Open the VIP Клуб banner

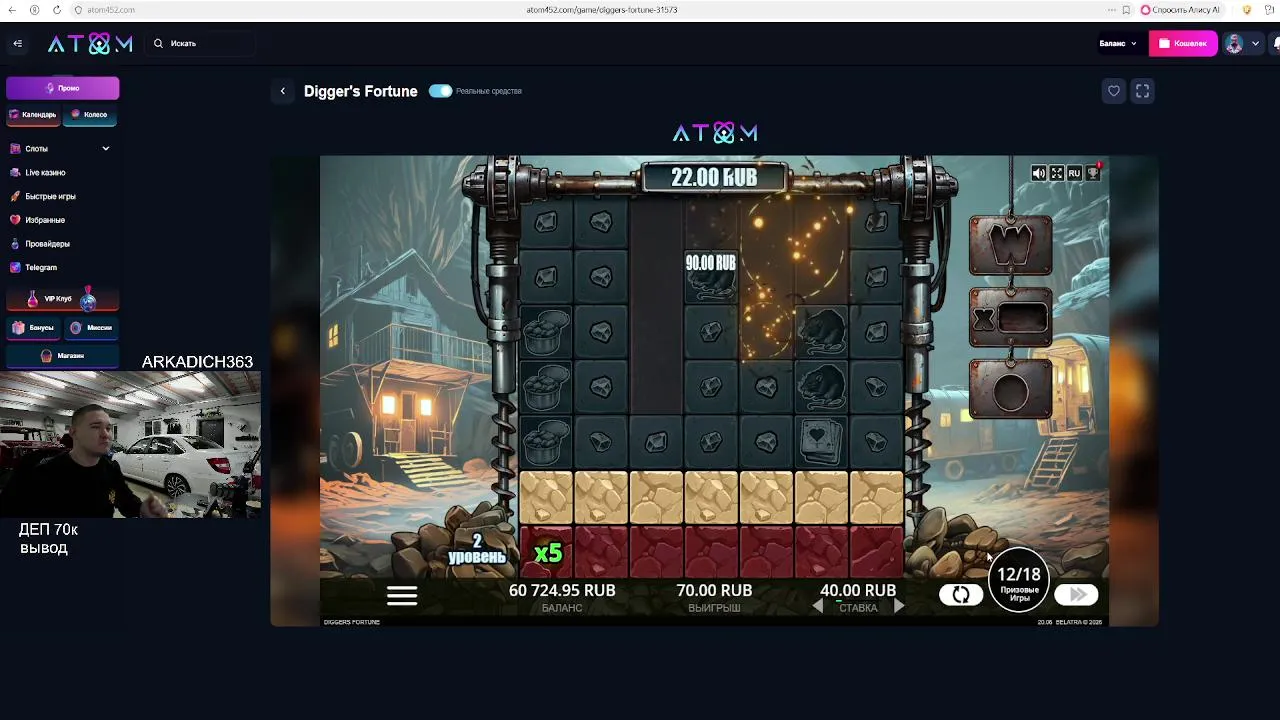(63, 298)
